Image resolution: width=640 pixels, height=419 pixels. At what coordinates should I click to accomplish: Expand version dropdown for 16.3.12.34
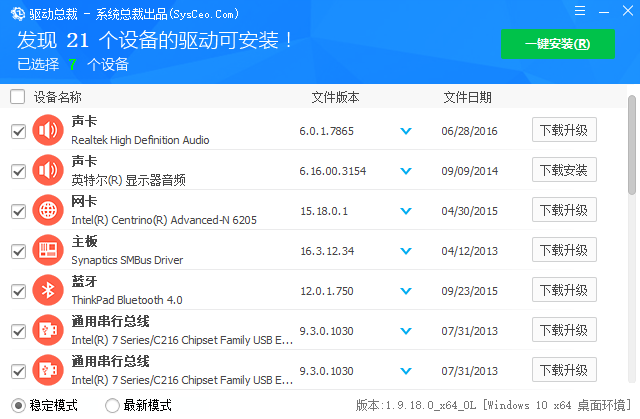(406, 251)
